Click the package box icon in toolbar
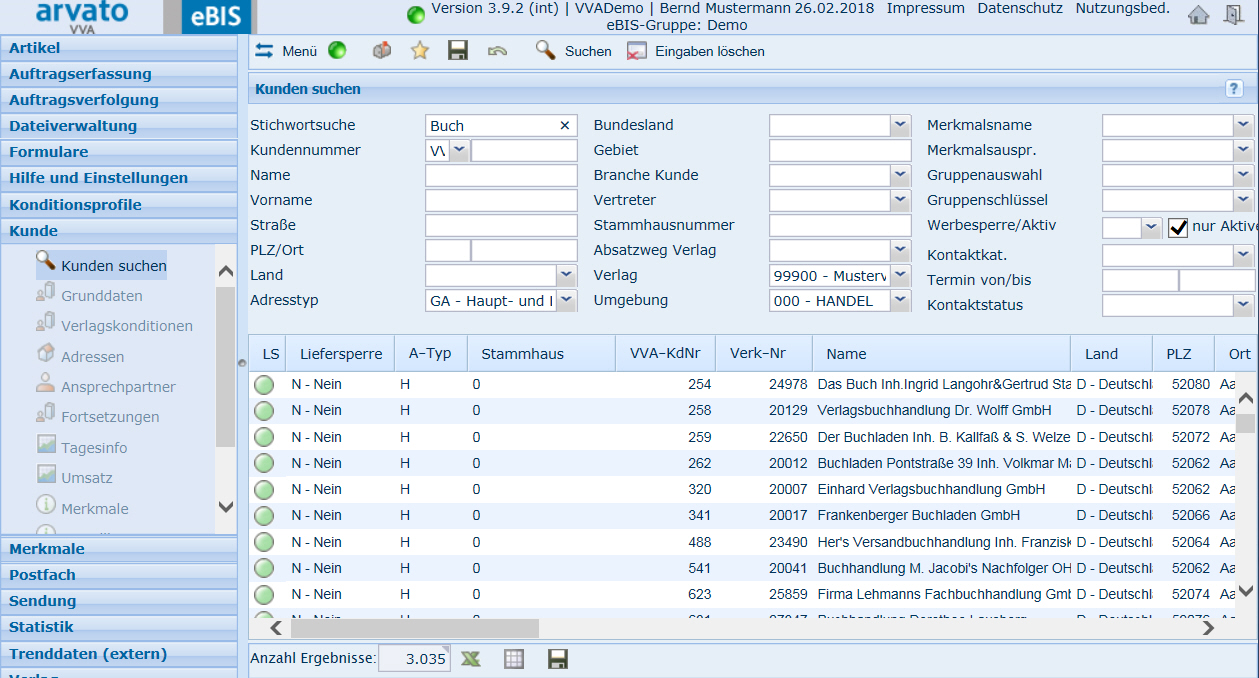 (x=381, y=51)
